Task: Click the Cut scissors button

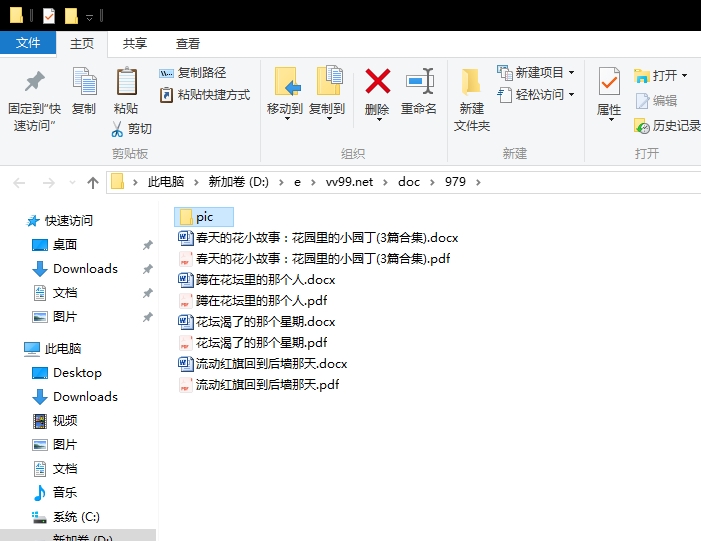Action: (131, 129)
